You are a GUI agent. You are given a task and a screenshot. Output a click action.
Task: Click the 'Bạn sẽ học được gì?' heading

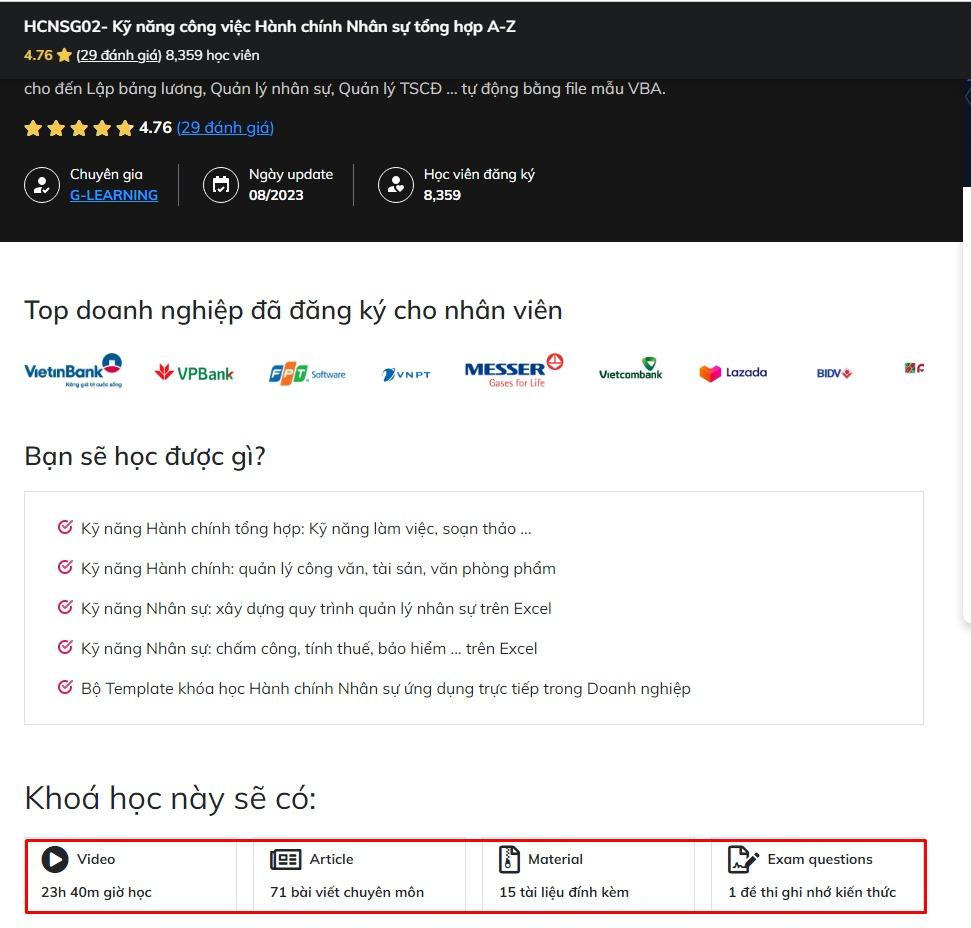[145, 456]
